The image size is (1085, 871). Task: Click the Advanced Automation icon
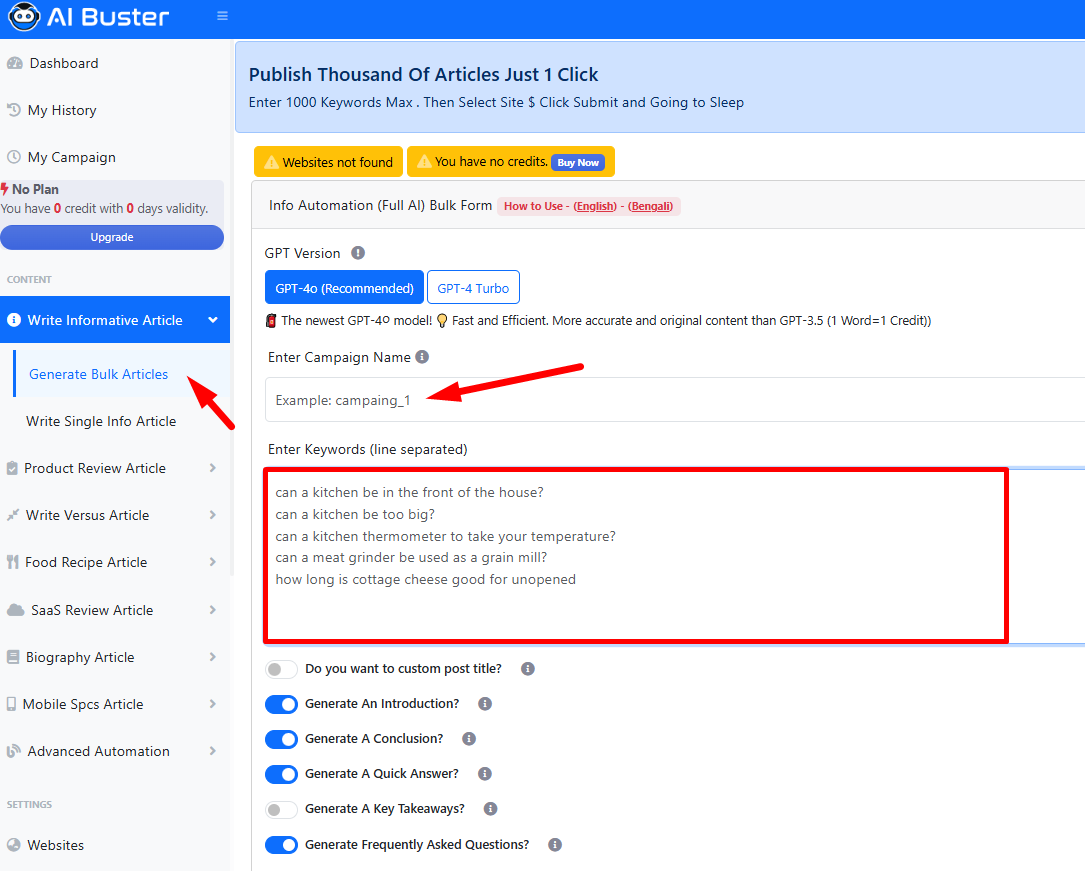pyautogui.click(x=13, y=751)
